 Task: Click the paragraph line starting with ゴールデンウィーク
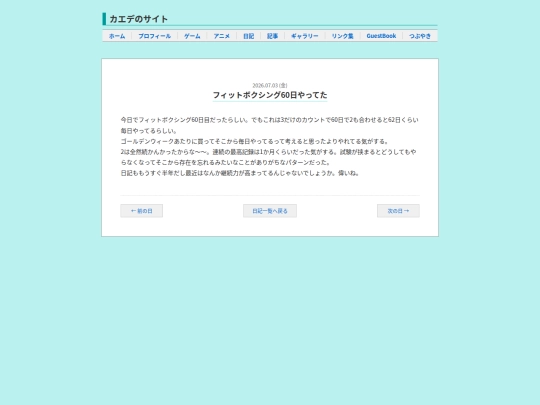tap(255, 141)
